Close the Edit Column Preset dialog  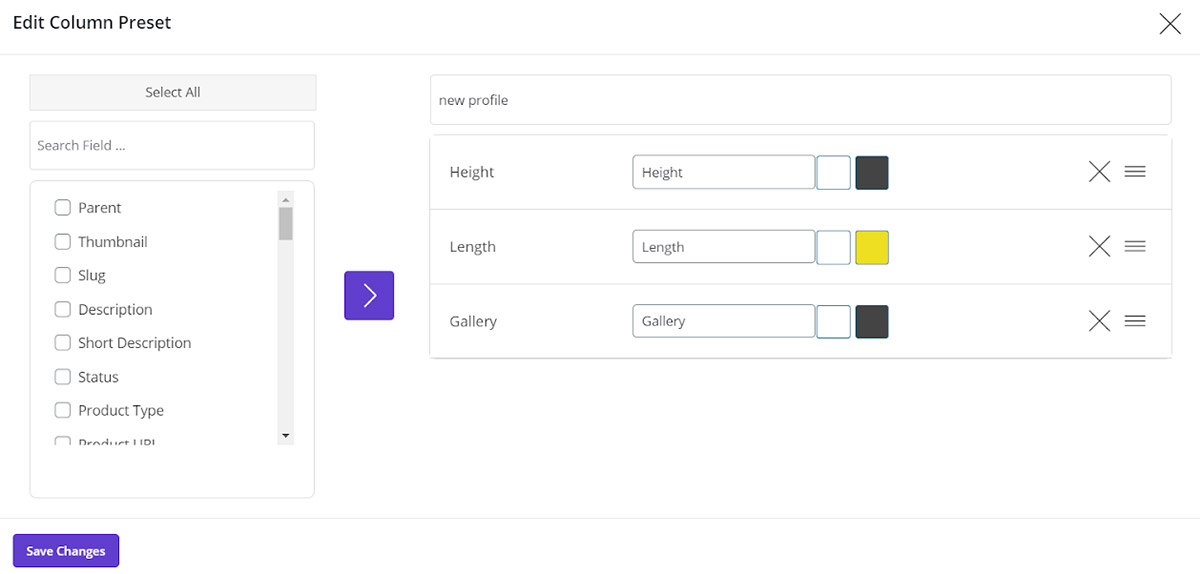[1170, 24]
